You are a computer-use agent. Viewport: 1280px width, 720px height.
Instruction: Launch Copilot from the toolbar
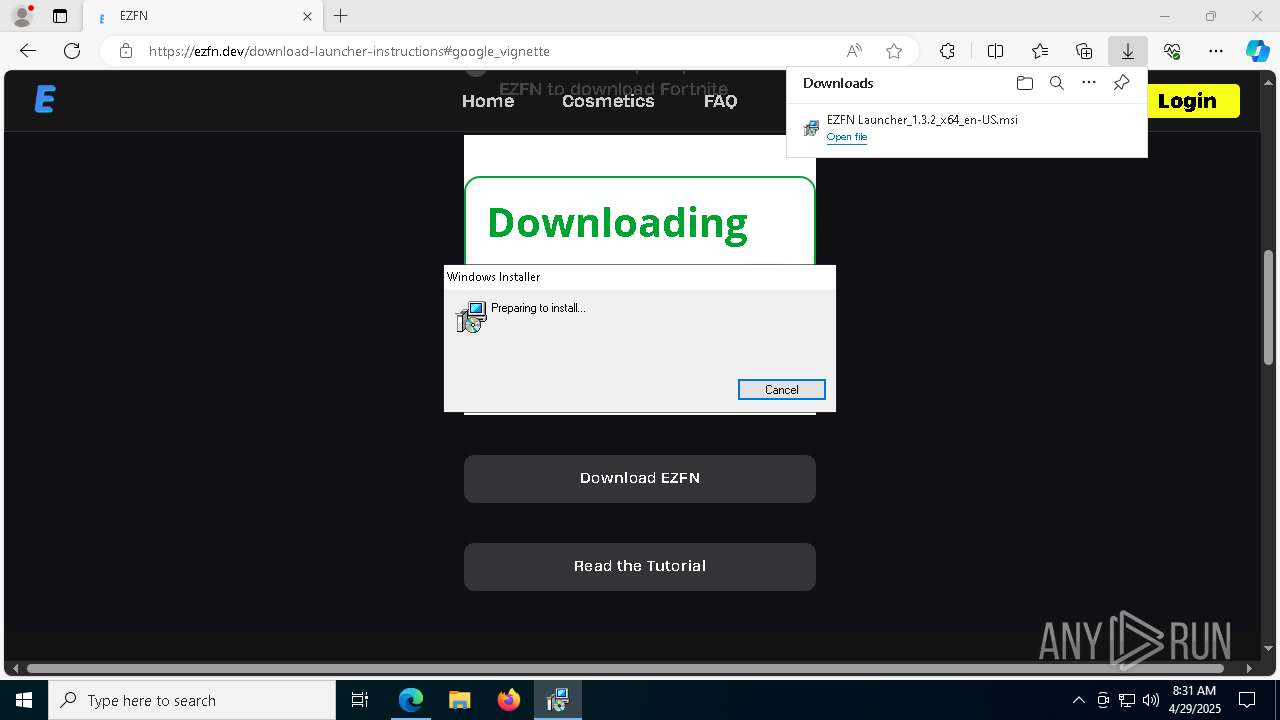(x=1258, y=51)
